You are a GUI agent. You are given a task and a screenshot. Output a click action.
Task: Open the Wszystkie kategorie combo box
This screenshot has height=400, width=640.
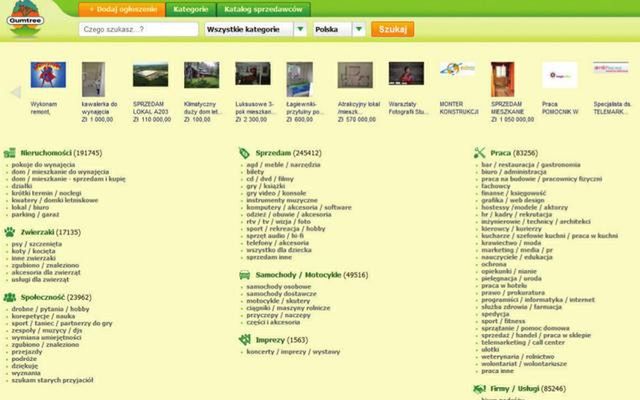256,29
